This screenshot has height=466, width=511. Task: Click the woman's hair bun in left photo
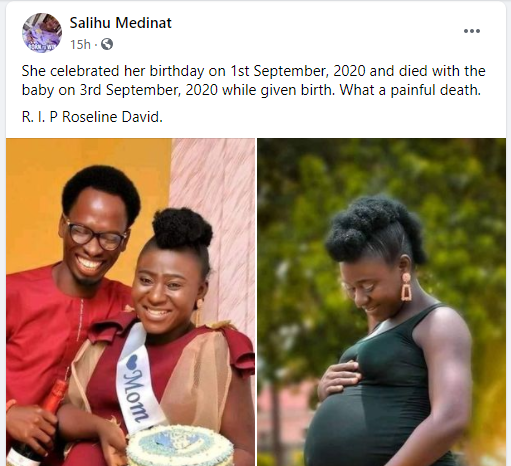[182, 228]
